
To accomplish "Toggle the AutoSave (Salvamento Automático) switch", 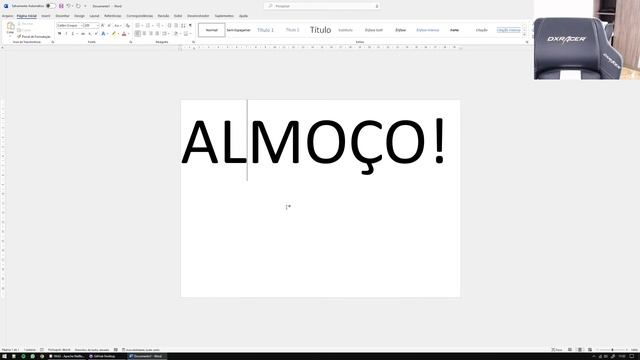I will (51, 6).
